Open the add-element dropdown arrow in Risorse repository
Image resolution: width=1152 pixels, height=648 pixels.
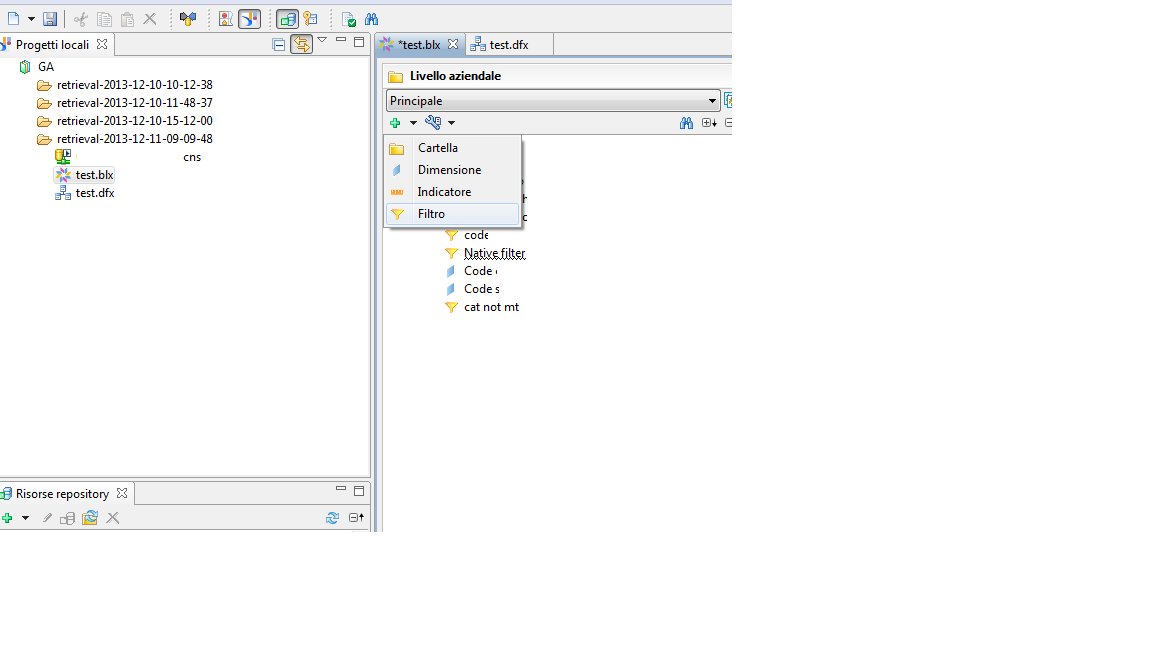pyautogui.click(x=23, y=518)
